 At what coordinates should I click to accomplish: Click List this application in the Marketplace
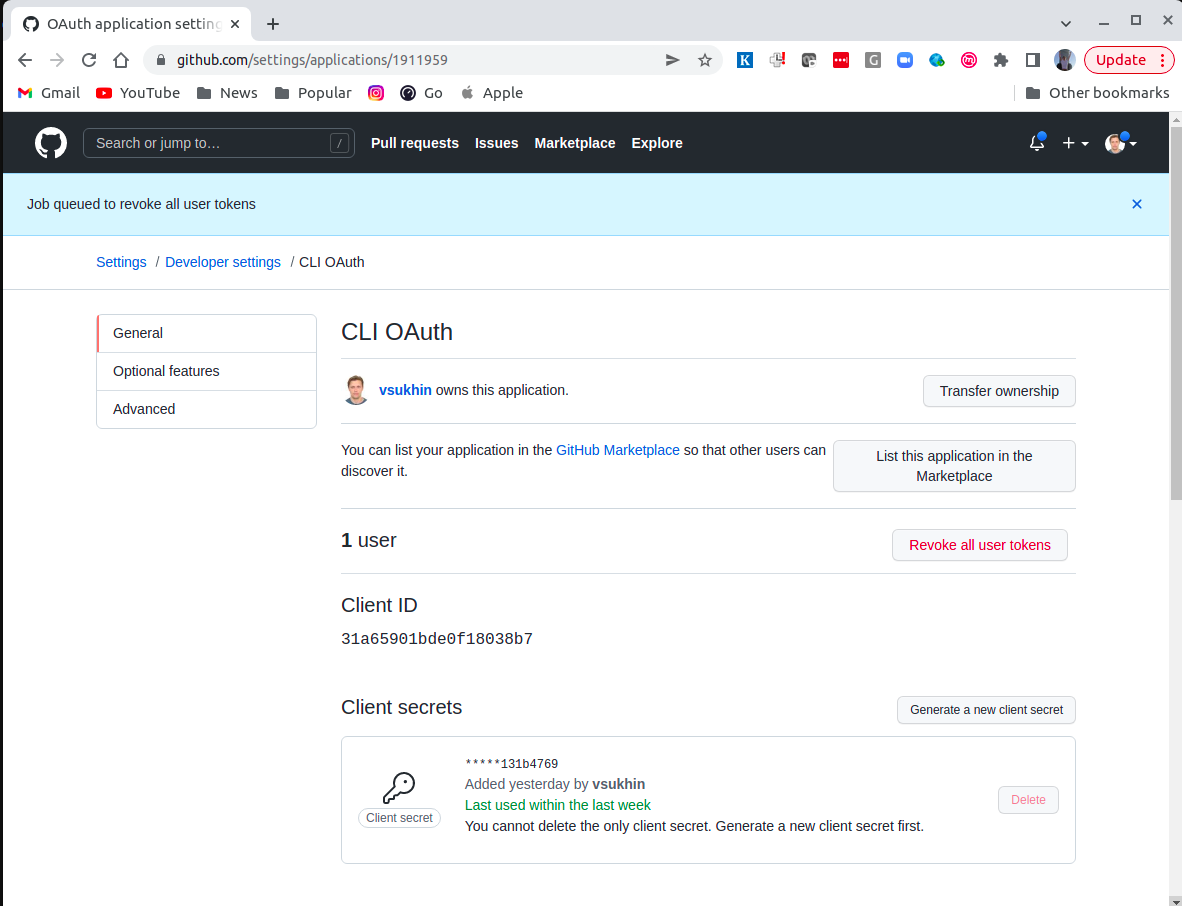[954, 466]
